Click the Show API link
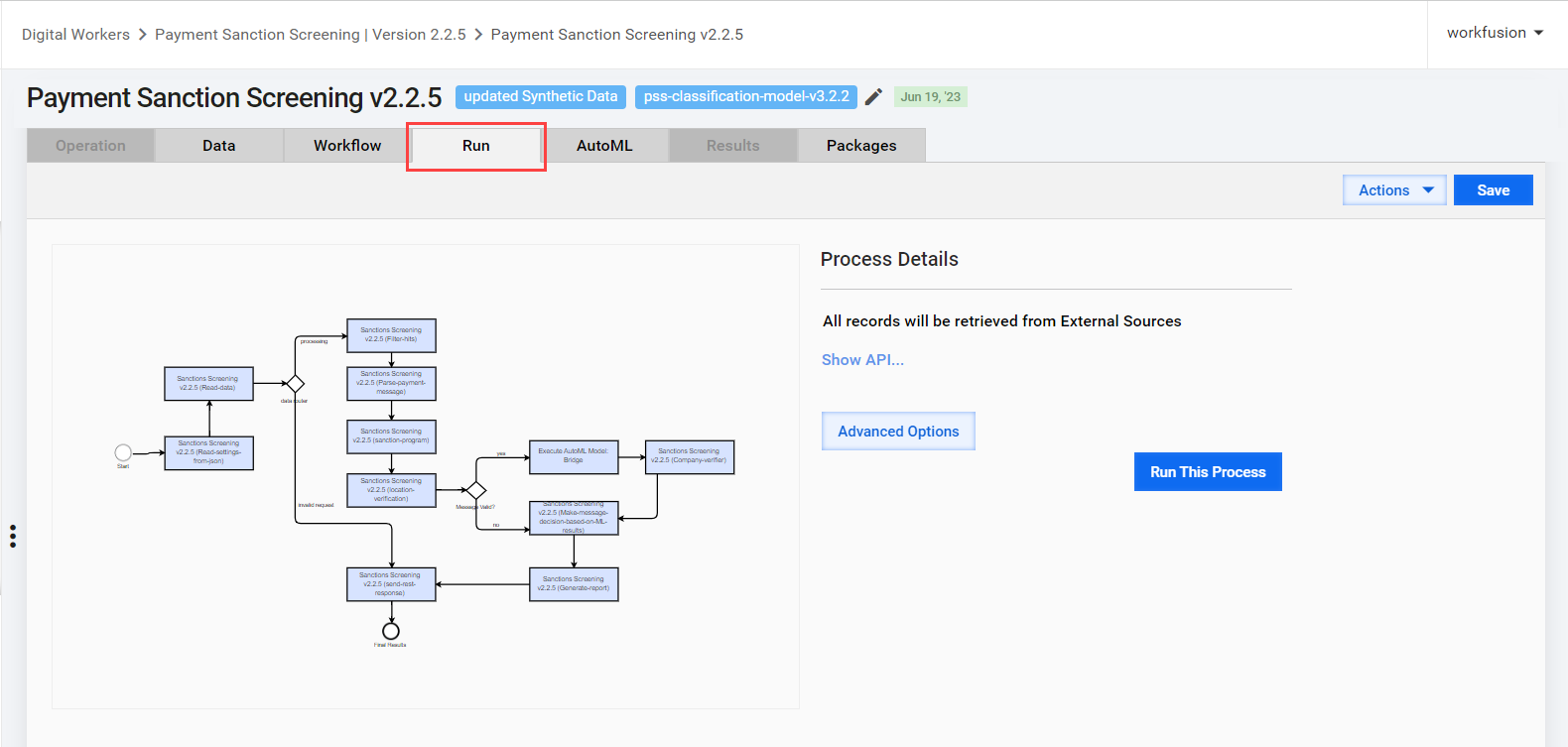Viewport: 1568px width, 747px height. tap(862, 360)
